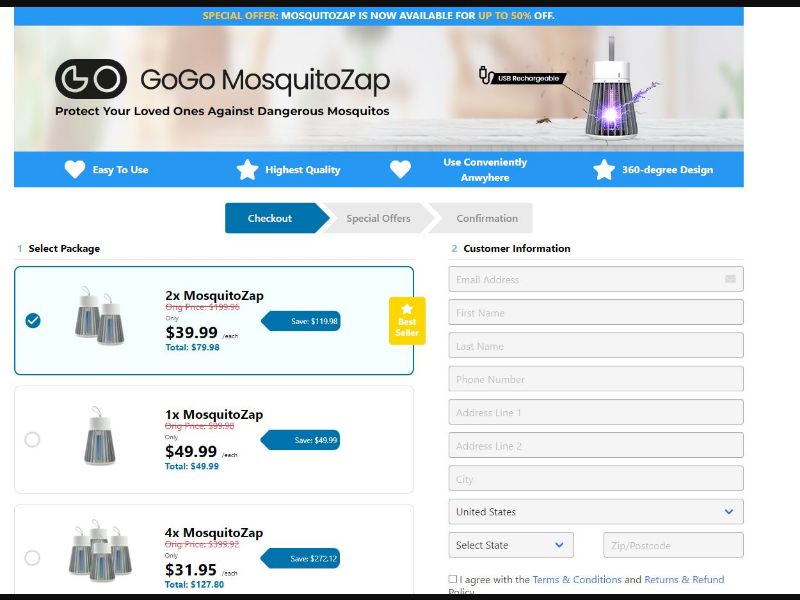Screen dimensions: 800x600
Task: Open the United States country dropdown
Action: [x=596, y=511]
